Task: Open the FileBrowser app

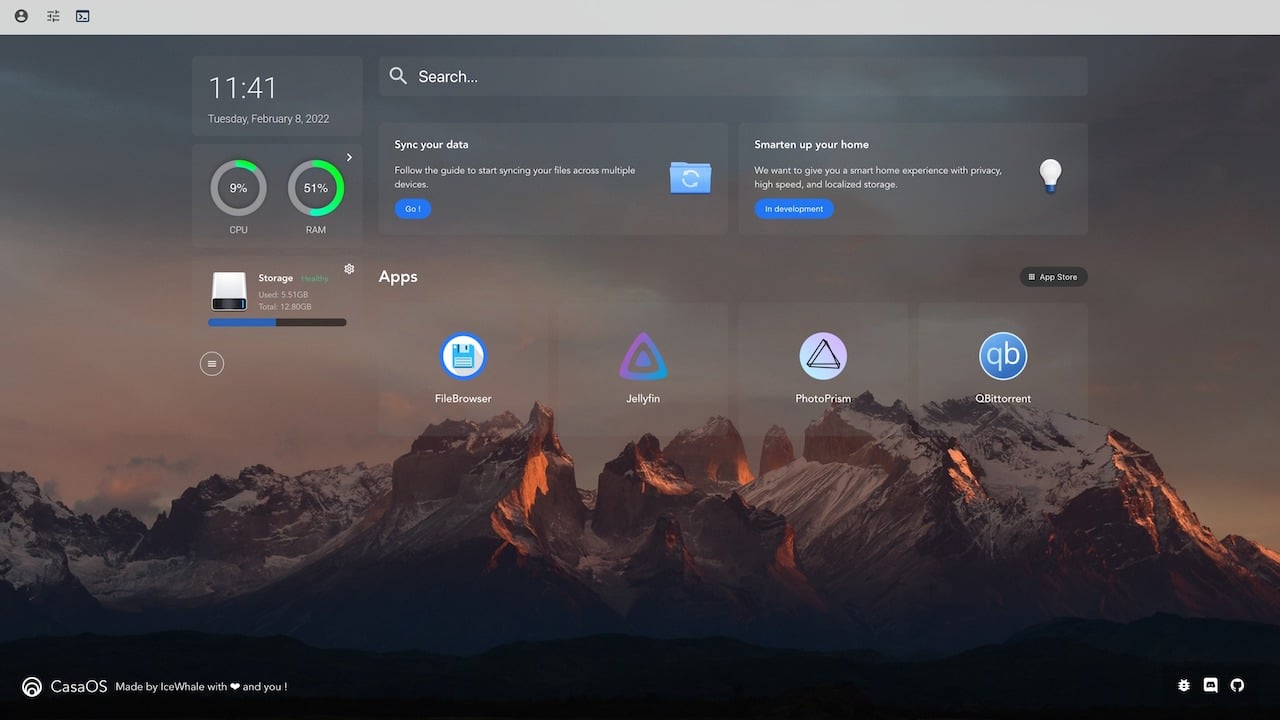Action: coord(463,357)
